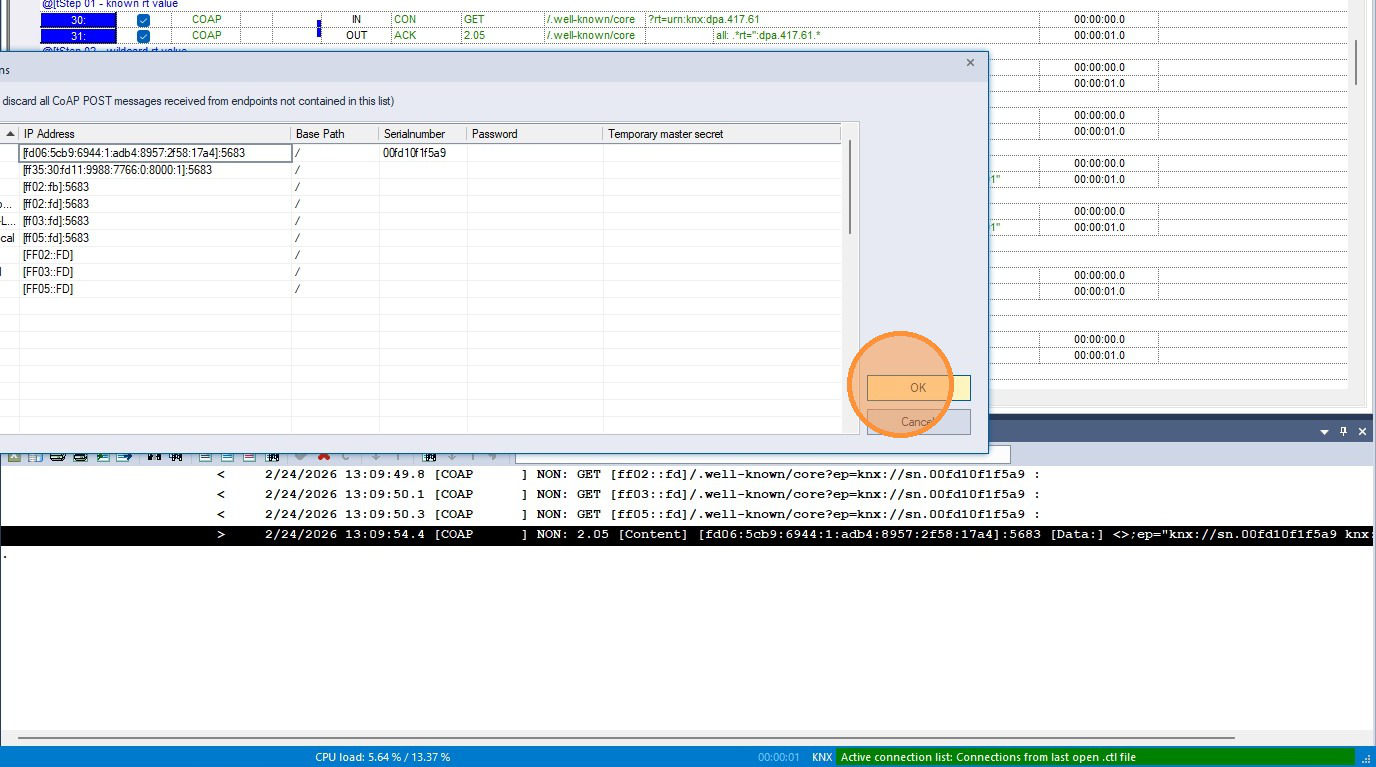The image size is (1376, 767).
Task: Confirm the connections dialog with OK
Action: pos(918,388)
